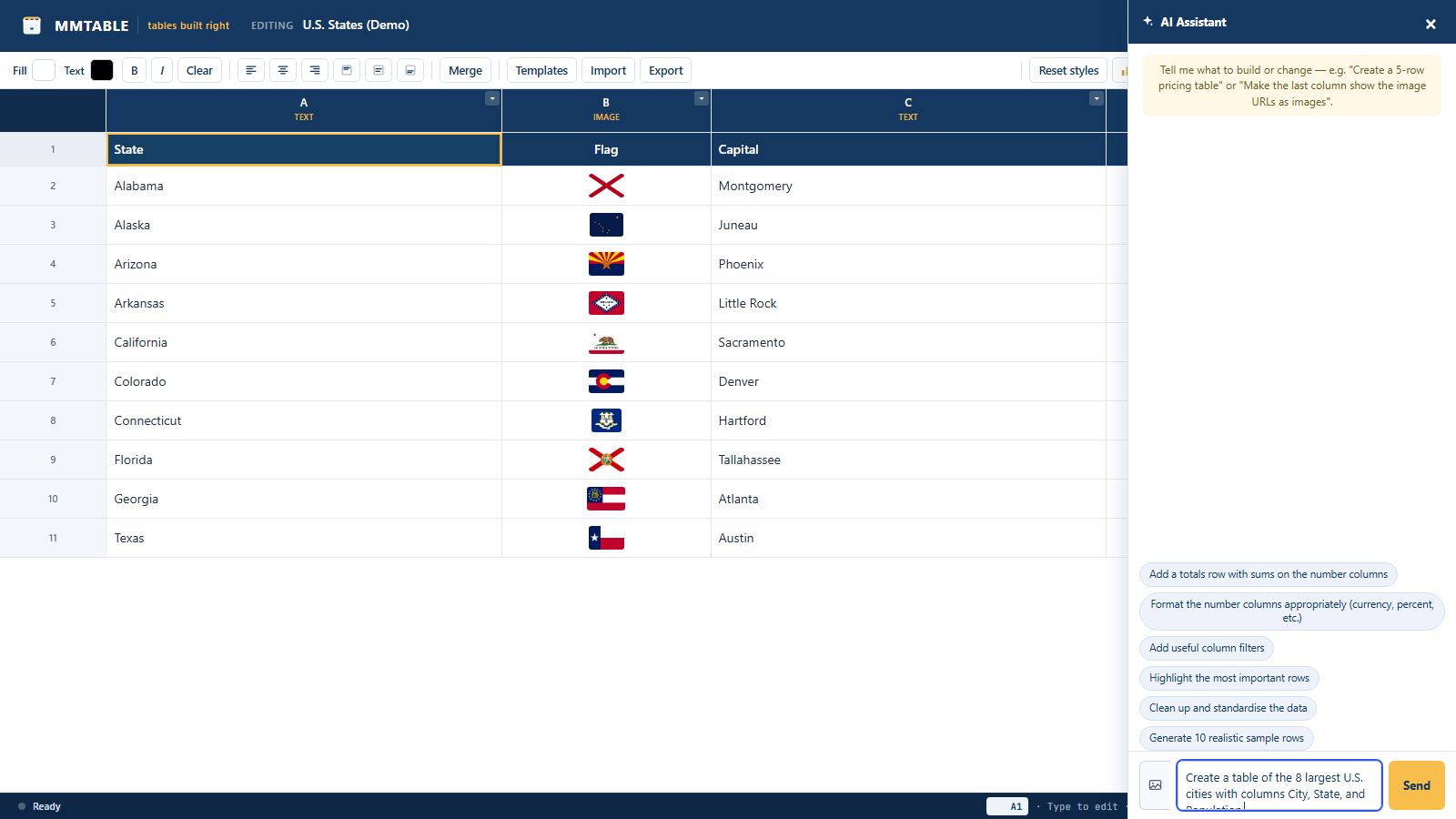Viewport: 1456px width, 819px height.
Task: Click the A1 cell reference box
Action: pos(1007,806)
